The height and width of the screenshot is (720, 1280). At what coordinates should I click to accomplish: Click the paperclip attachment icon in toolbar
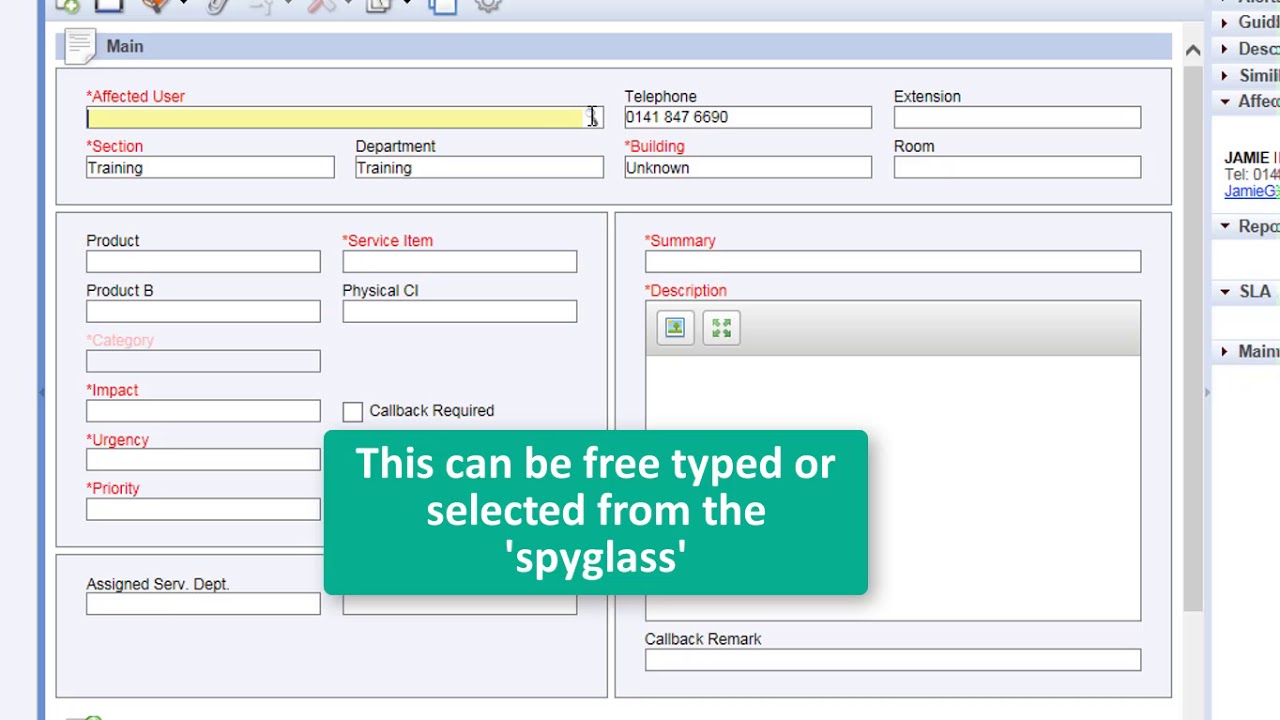(218, 5)
